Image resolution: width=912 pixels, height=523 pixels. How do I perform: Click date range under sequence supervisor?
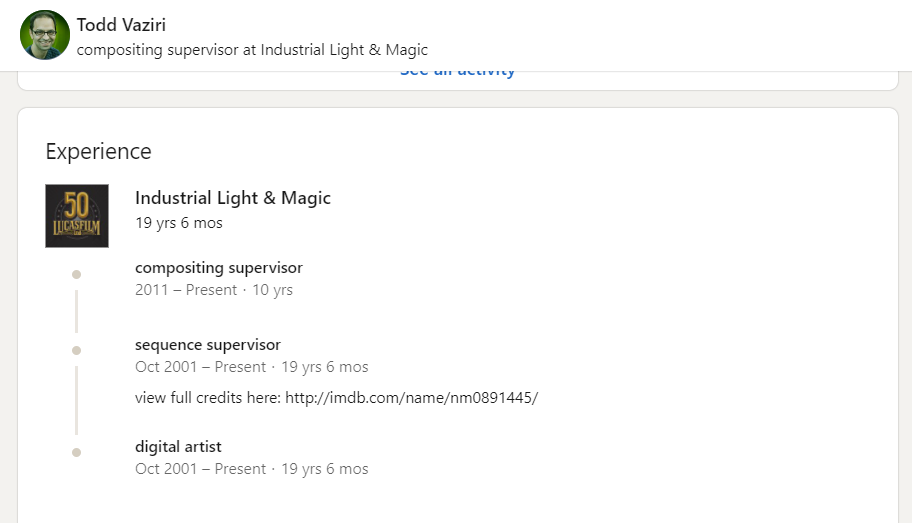click(200, 367)
